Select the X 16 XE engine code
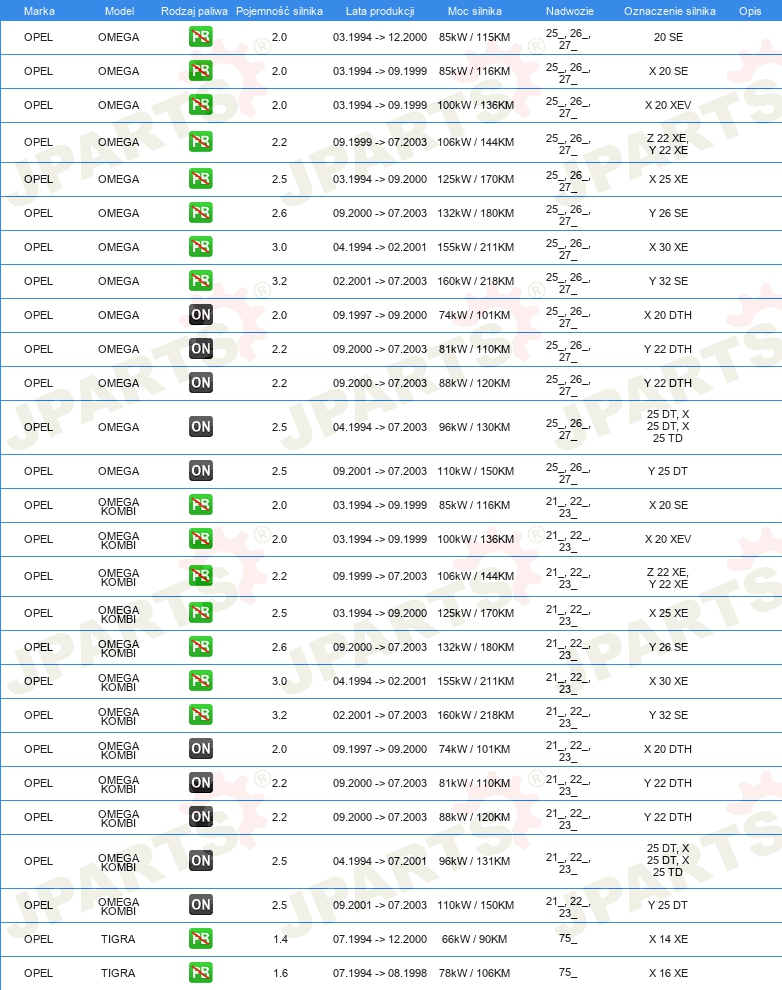Screen dimensions: 782x990 tap(668, 974)
